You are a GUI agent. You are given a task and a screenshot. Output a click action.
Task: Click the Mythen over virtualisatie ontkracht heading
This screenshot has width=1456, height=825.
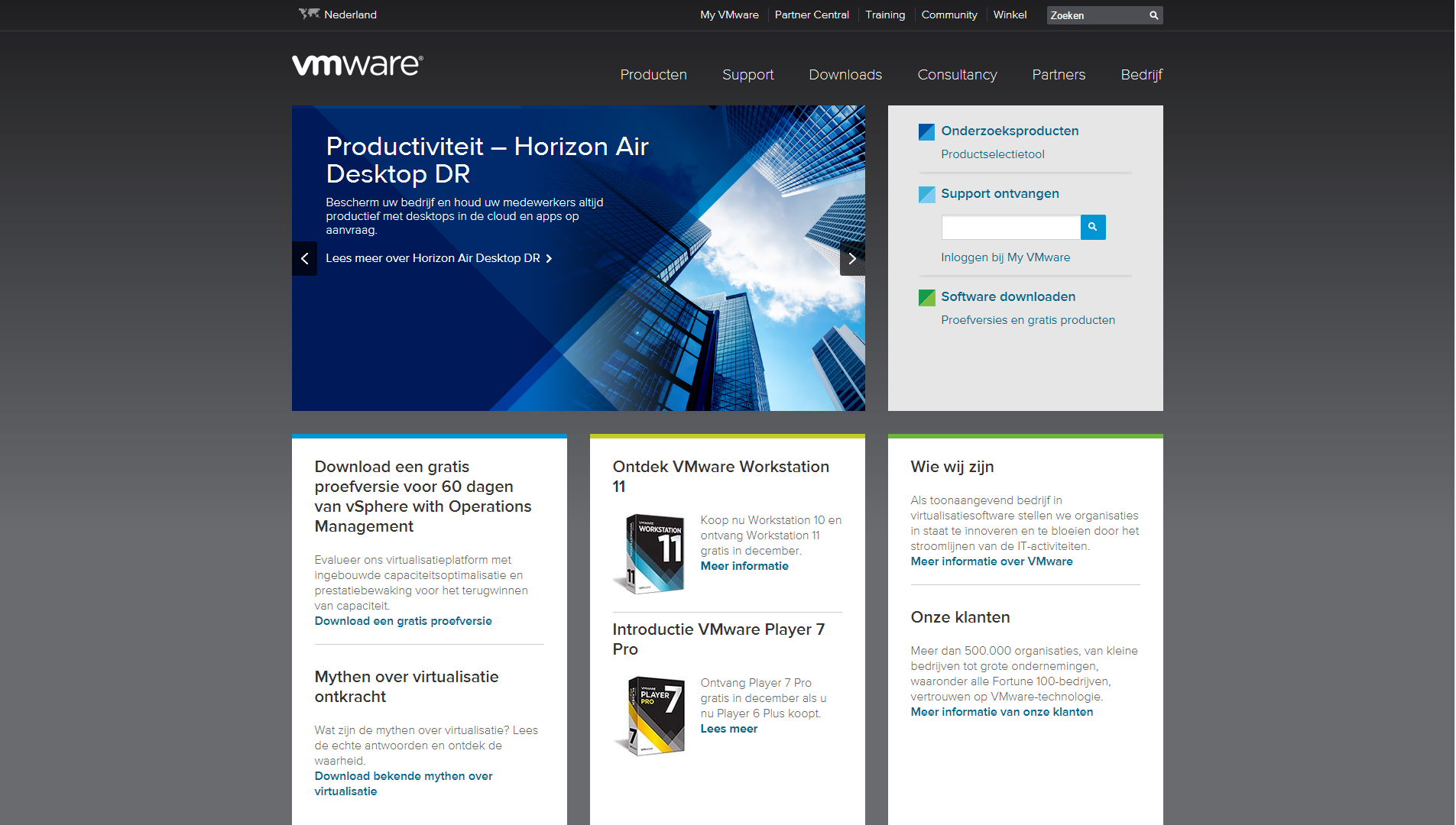click(407, 687)
